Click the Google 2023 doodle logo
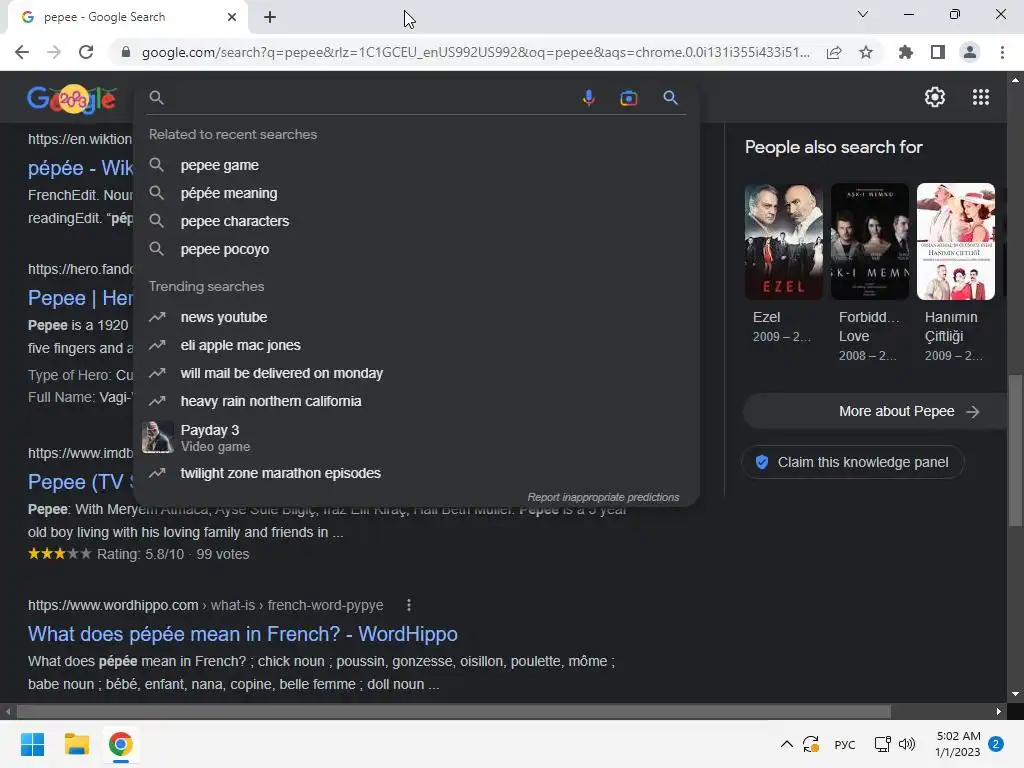Image resolution: width=1024 pixels, height=768 pixels. click(x=72, y=99)
